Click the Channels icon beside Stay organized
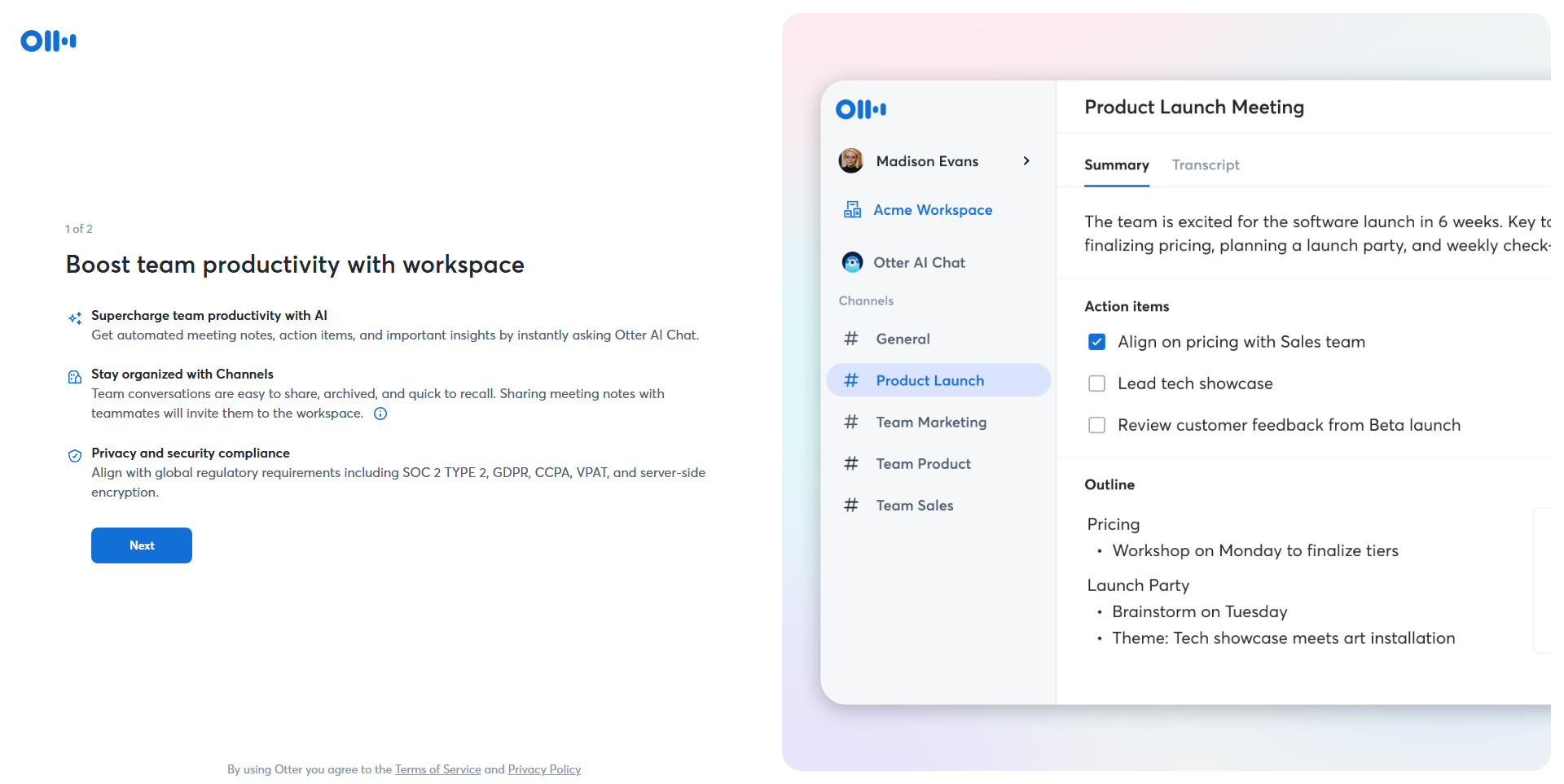Screen dimensions: 1564x784 pyautogui.click(x=75, y=377)
